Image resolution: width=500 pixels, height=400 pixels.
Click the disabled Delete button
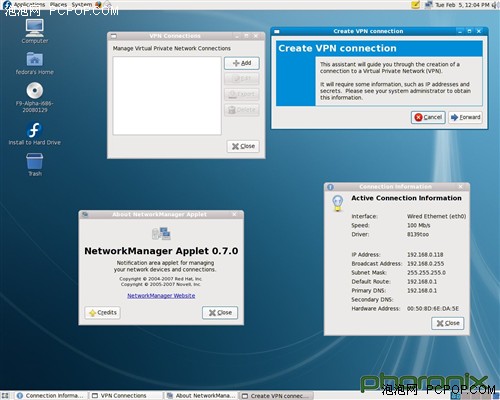(242, 110)
